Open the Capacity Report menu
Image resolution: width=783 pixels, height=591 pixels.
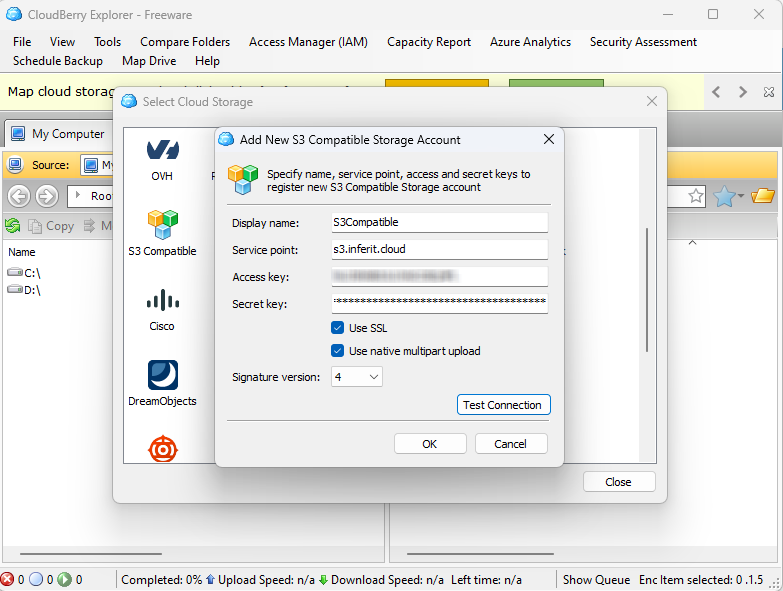429,42
